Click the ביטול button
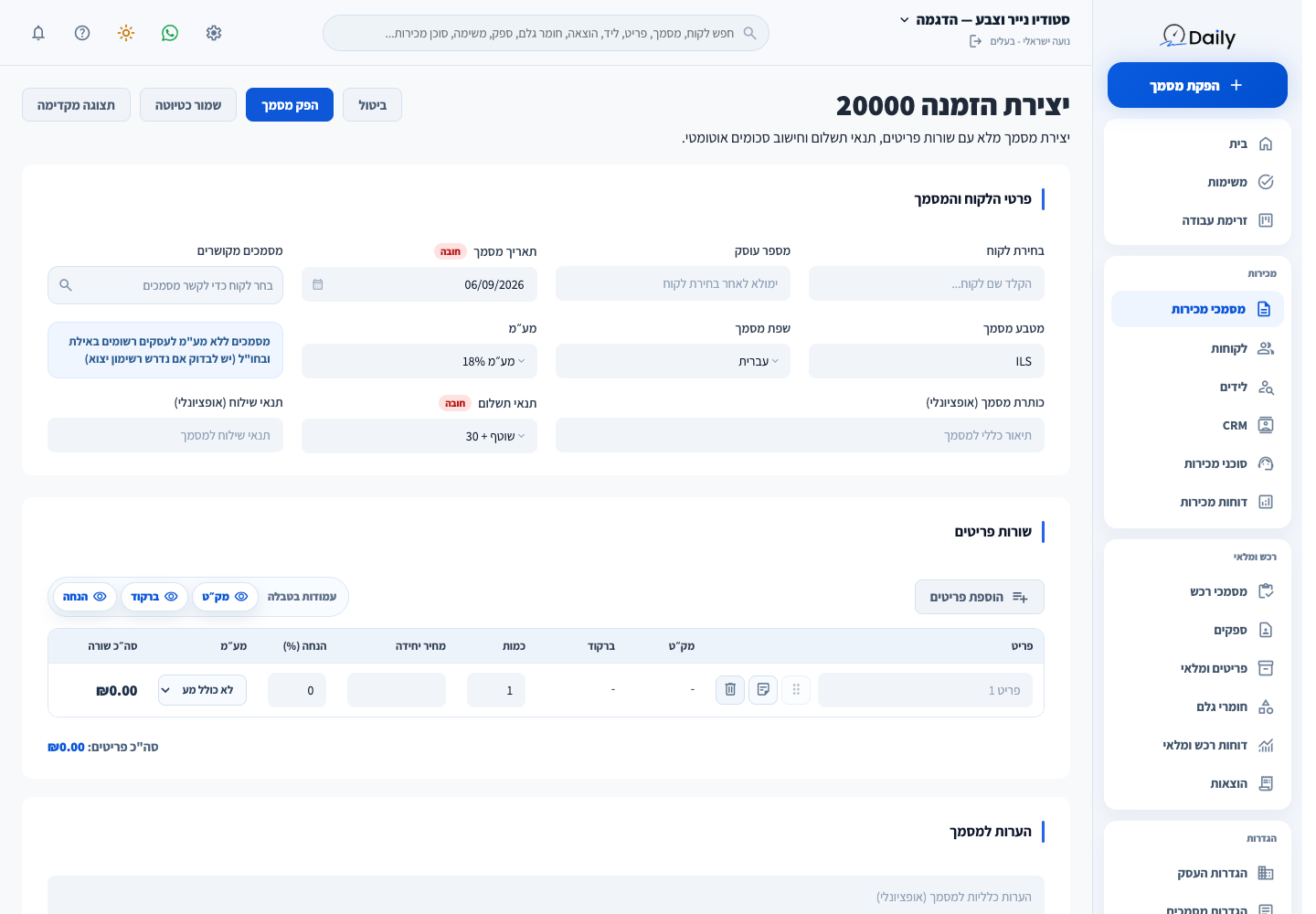This screenshot has width=1316, height=914. click(372, 105)
